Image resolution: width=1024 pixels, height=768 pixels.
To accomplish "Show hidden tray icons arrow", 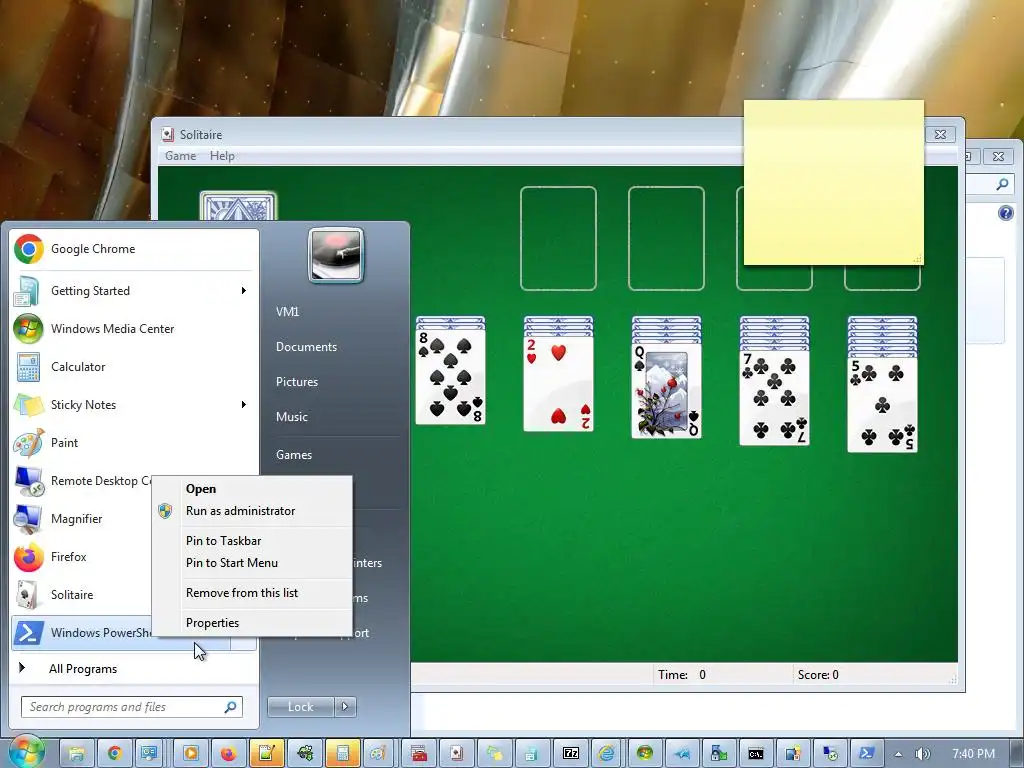I will click(898, 754).
